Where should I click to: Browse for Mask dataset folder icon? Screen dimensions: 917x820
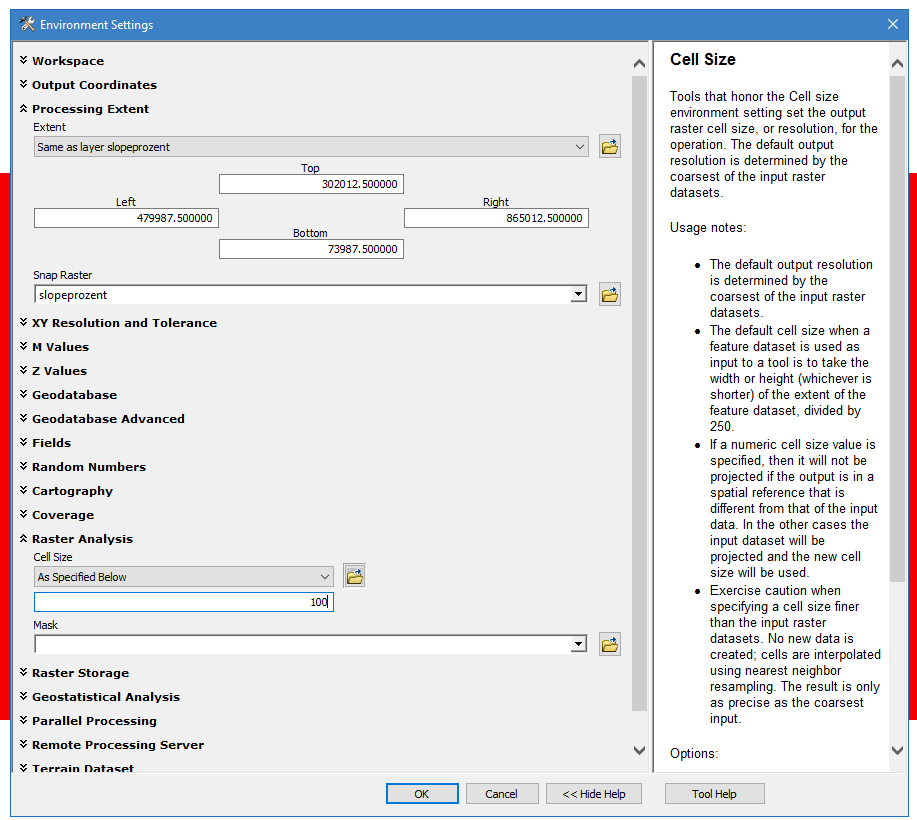point(610,644)
